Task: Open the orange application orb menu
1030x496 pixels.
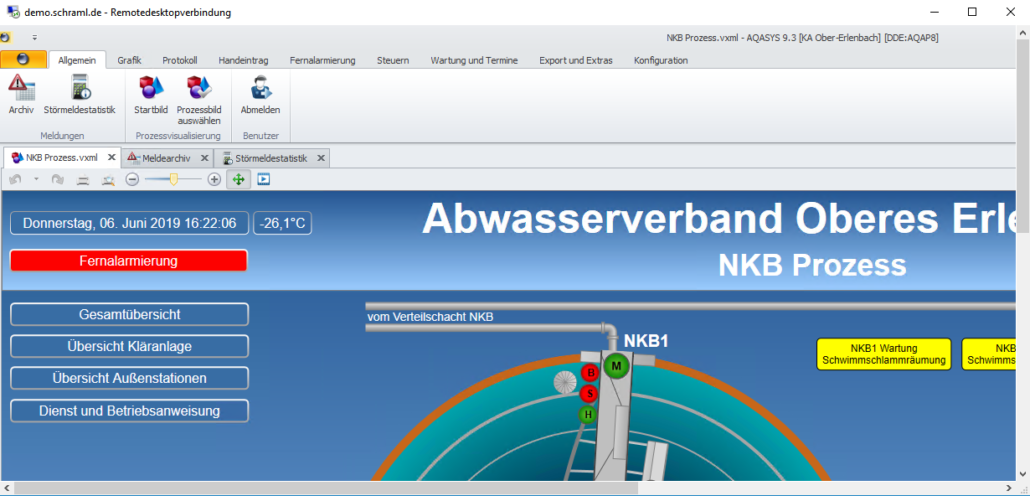Action: (24, 60)
